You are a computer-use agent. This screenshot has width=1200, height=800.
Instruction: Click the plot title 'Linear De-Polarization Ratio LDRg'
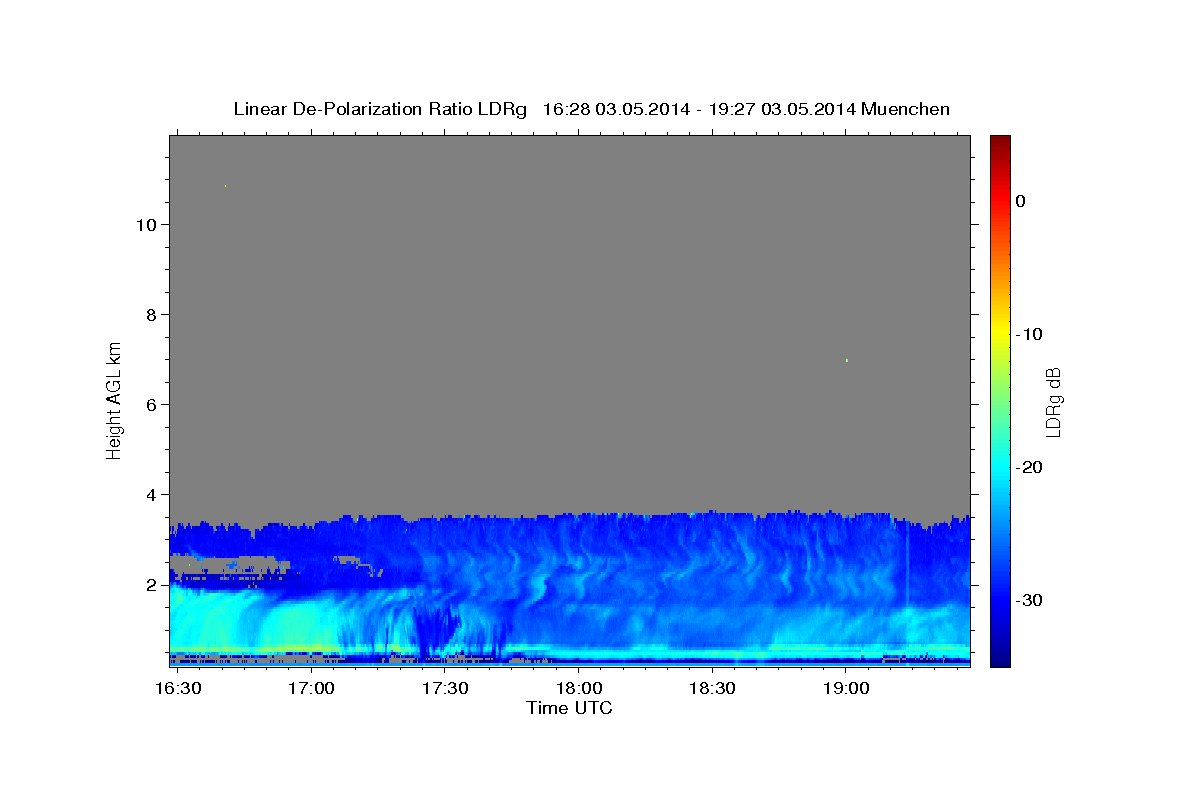pyautogui.click(x=380, y=109)
